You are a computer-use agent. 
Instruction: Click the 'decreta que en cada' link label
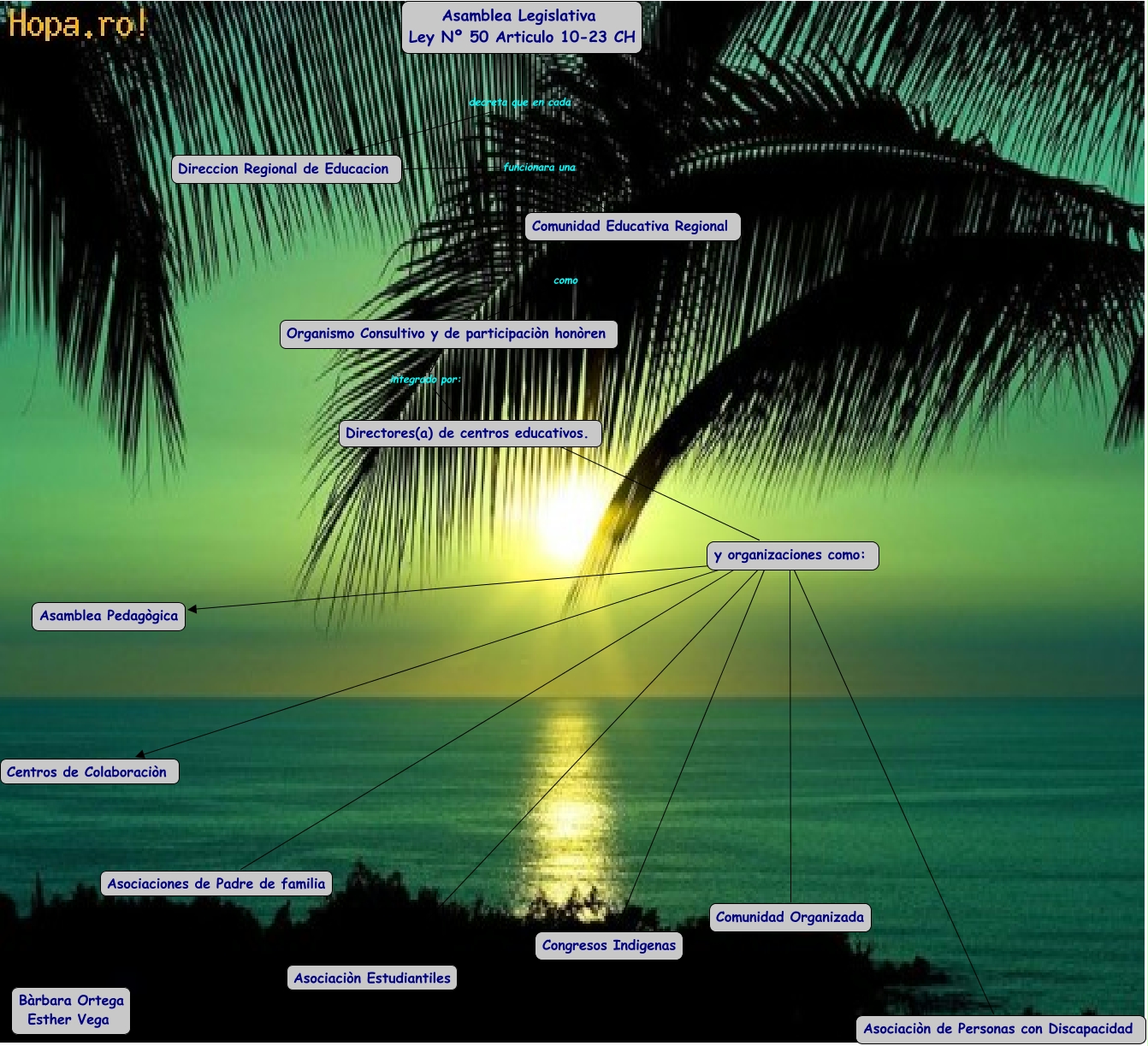[519, 103]
